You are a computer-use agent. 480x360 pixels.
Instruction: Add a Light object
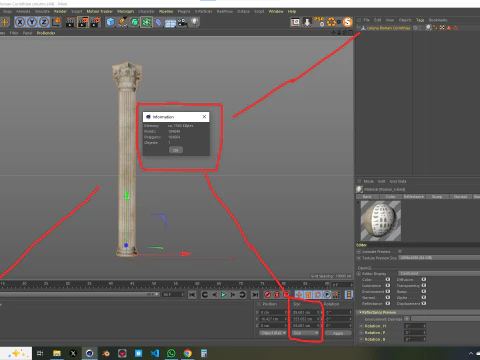point(194,22)
